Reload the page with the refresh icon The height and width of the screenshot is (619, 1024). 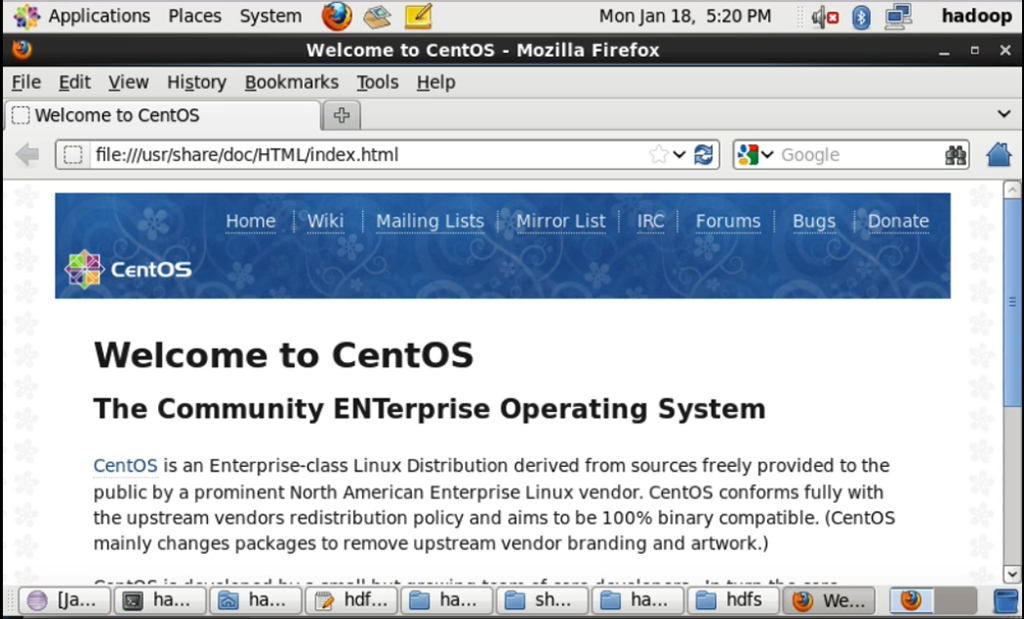point(703,155)
